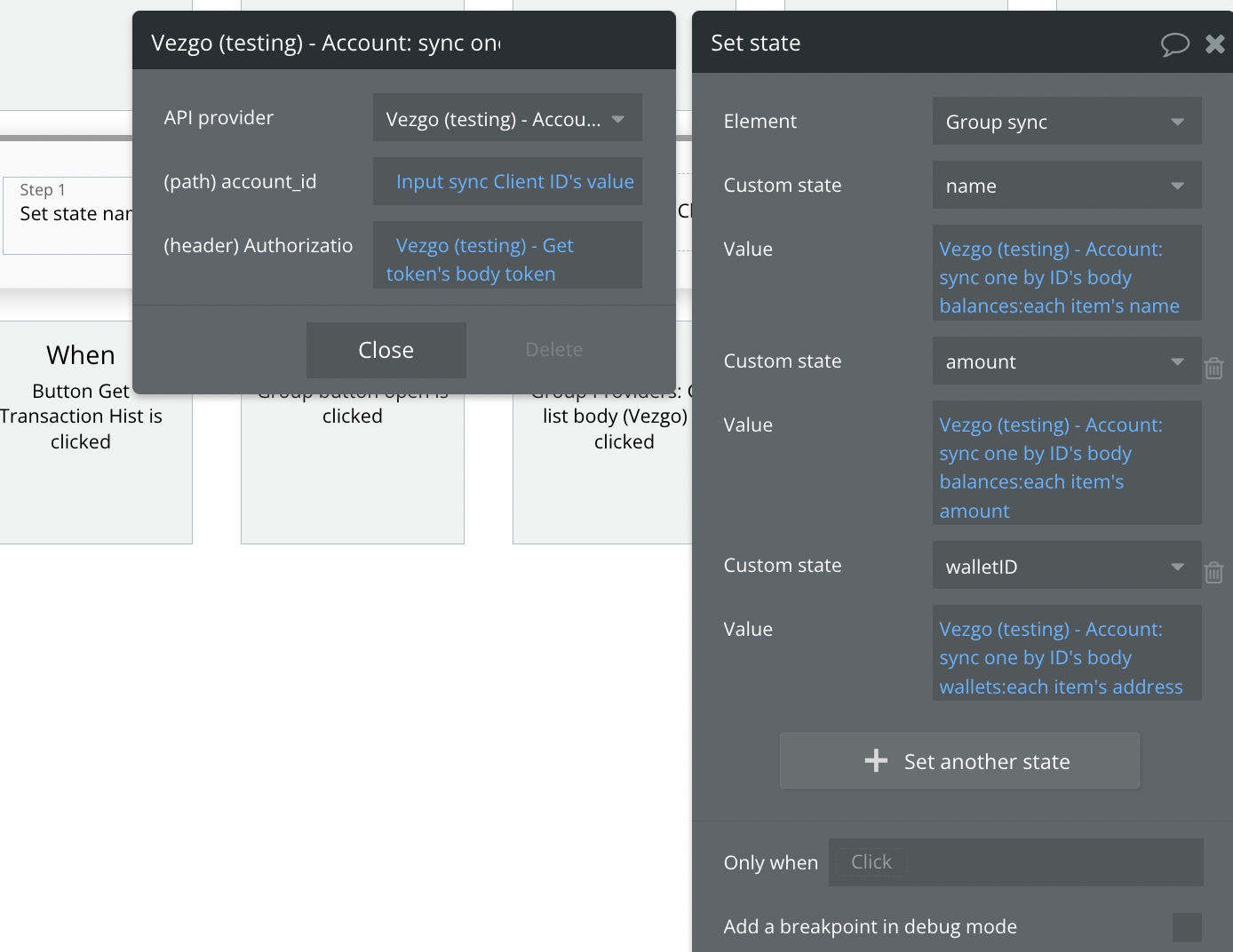Open the walletID custom state dropdown
This screenshot has height=952, width=1233.
pyautogui.click(x=1066, y=566)
